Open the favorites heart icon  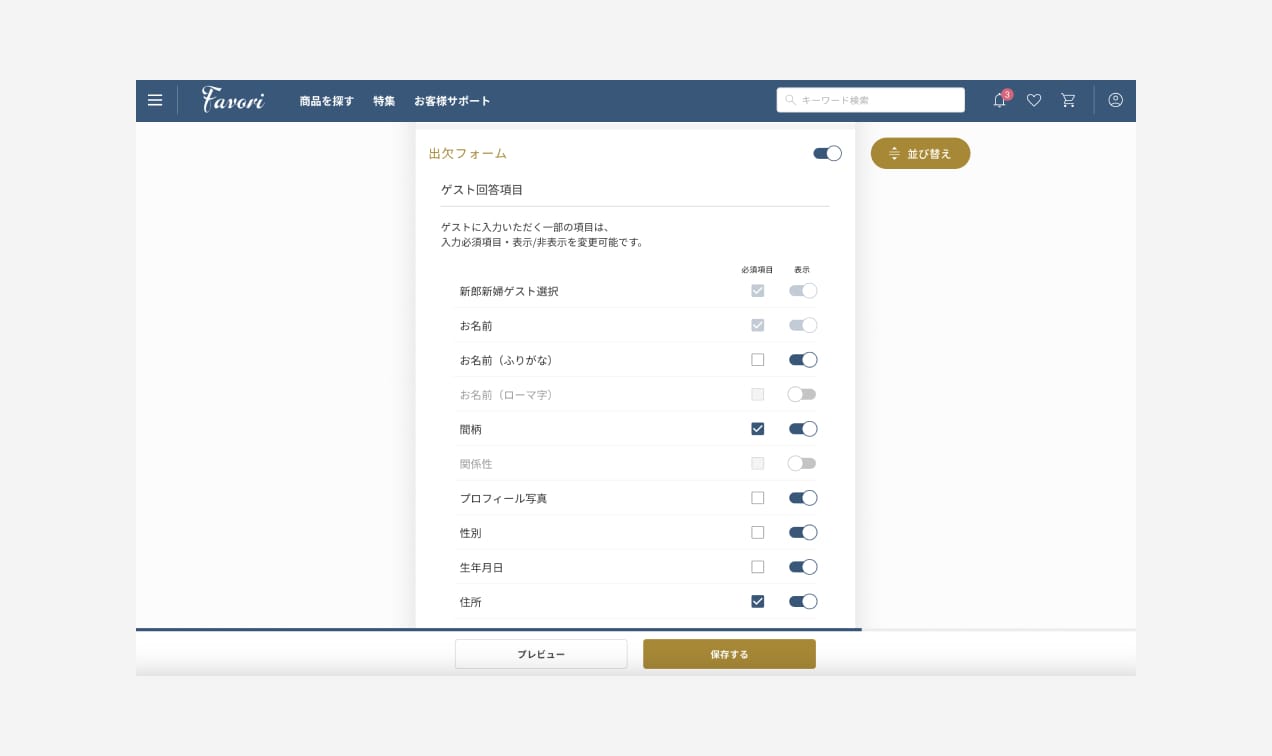click(x=1034, y=100)
